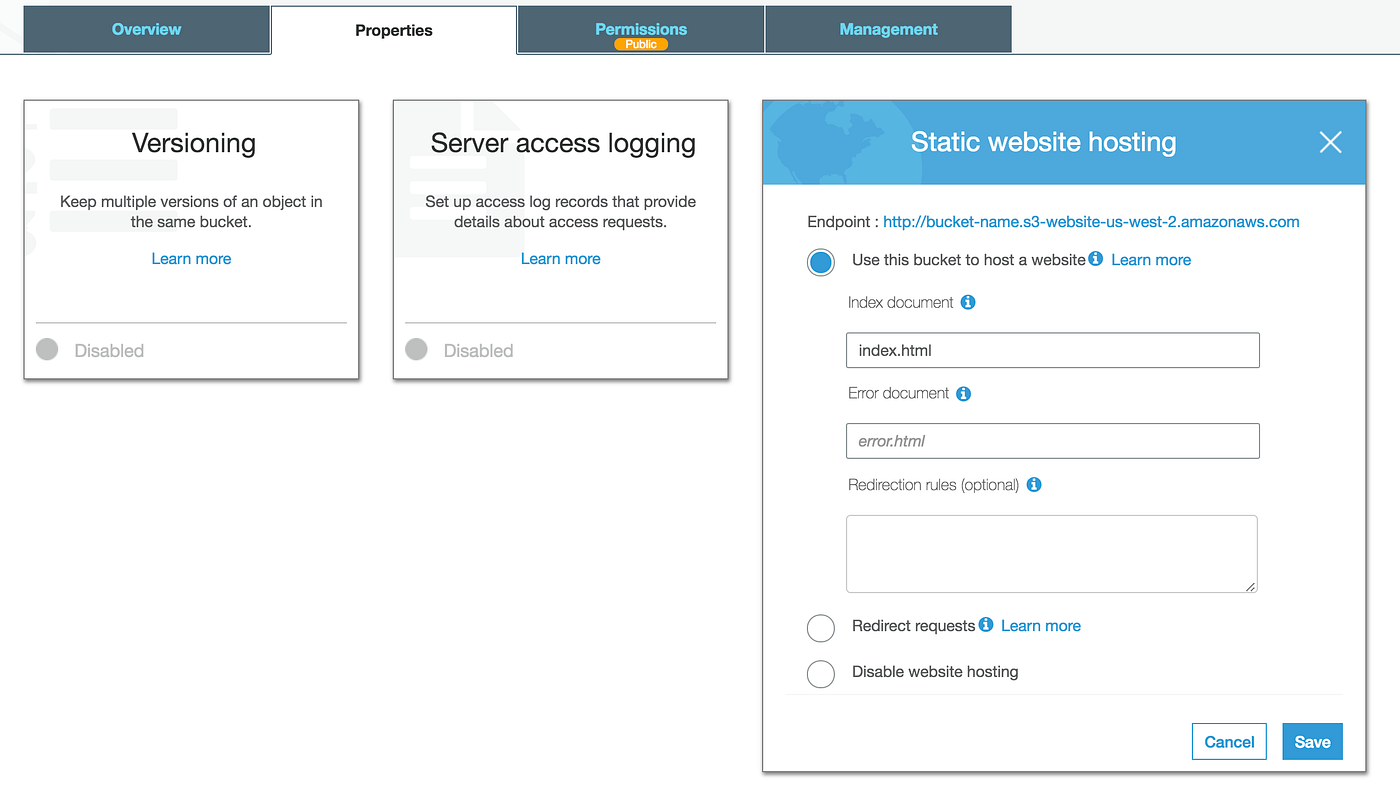Switch to the Overview tab
Image resolution: width=1400 pixels, height=789 pixels.
click(147, 30)
